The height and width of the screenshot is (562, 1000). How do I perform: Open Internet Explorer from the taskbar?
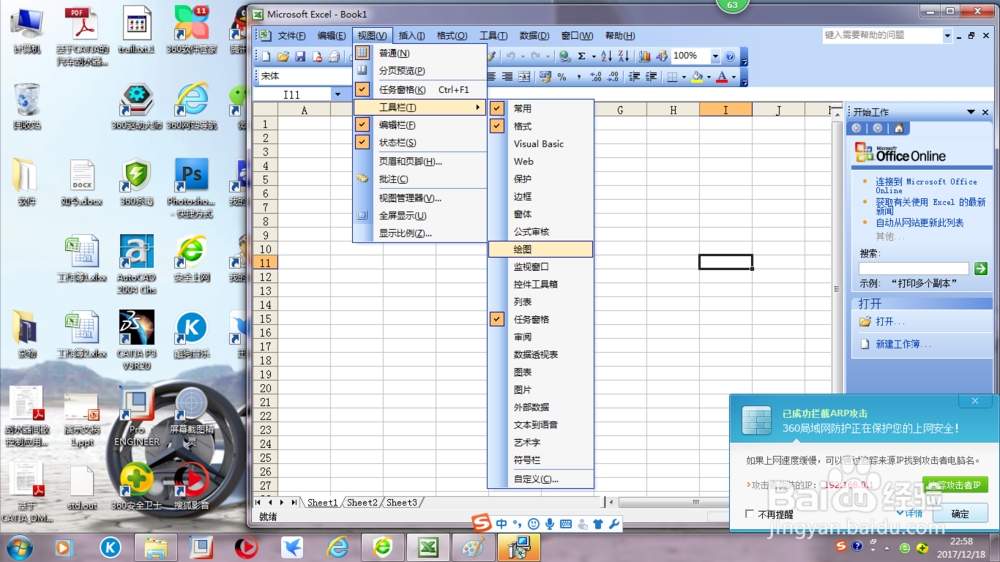pyautogui.click(x=337, y=547)
